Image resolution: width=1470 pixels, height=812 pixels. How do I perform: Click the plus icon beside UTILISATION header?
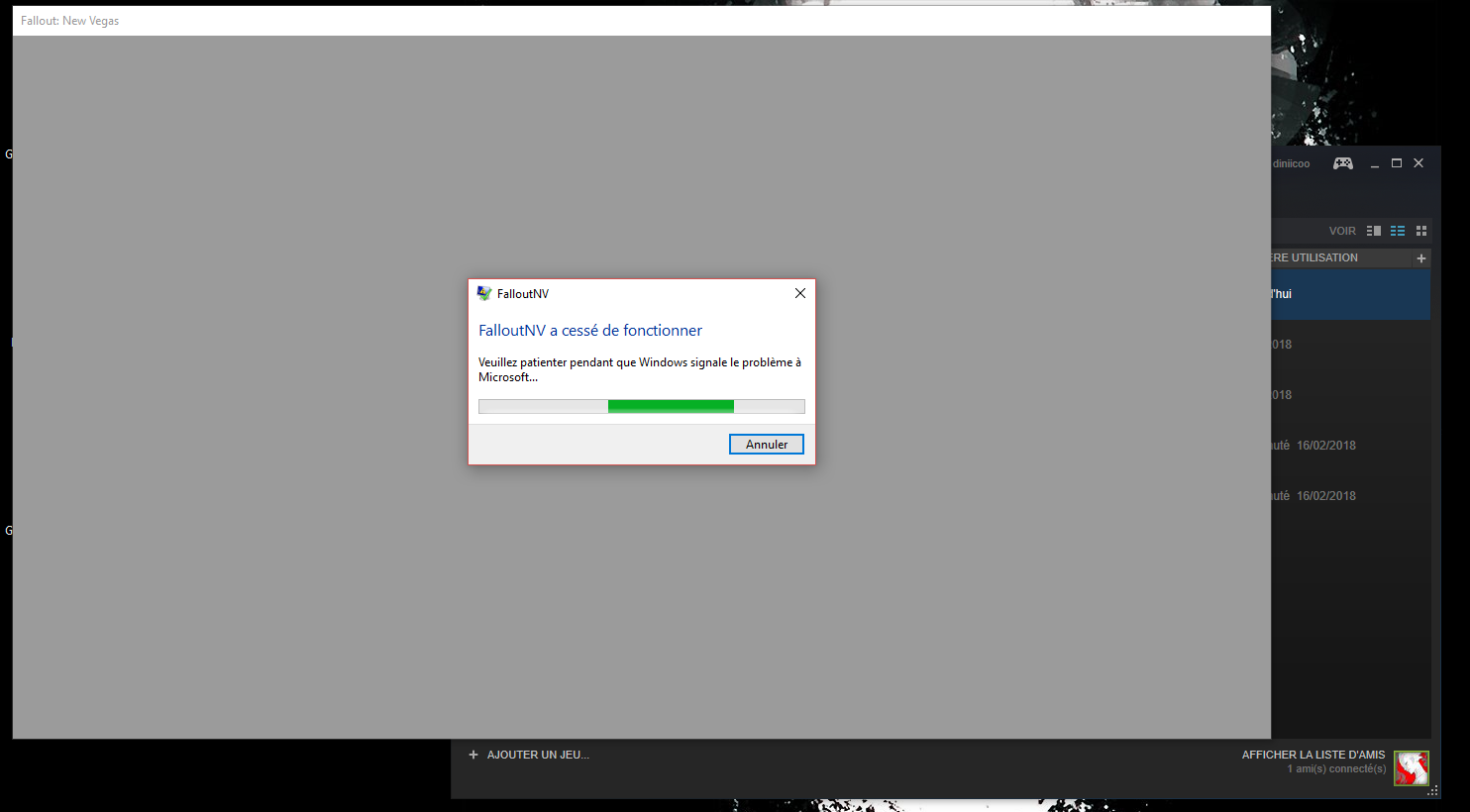pos(1421,258)
